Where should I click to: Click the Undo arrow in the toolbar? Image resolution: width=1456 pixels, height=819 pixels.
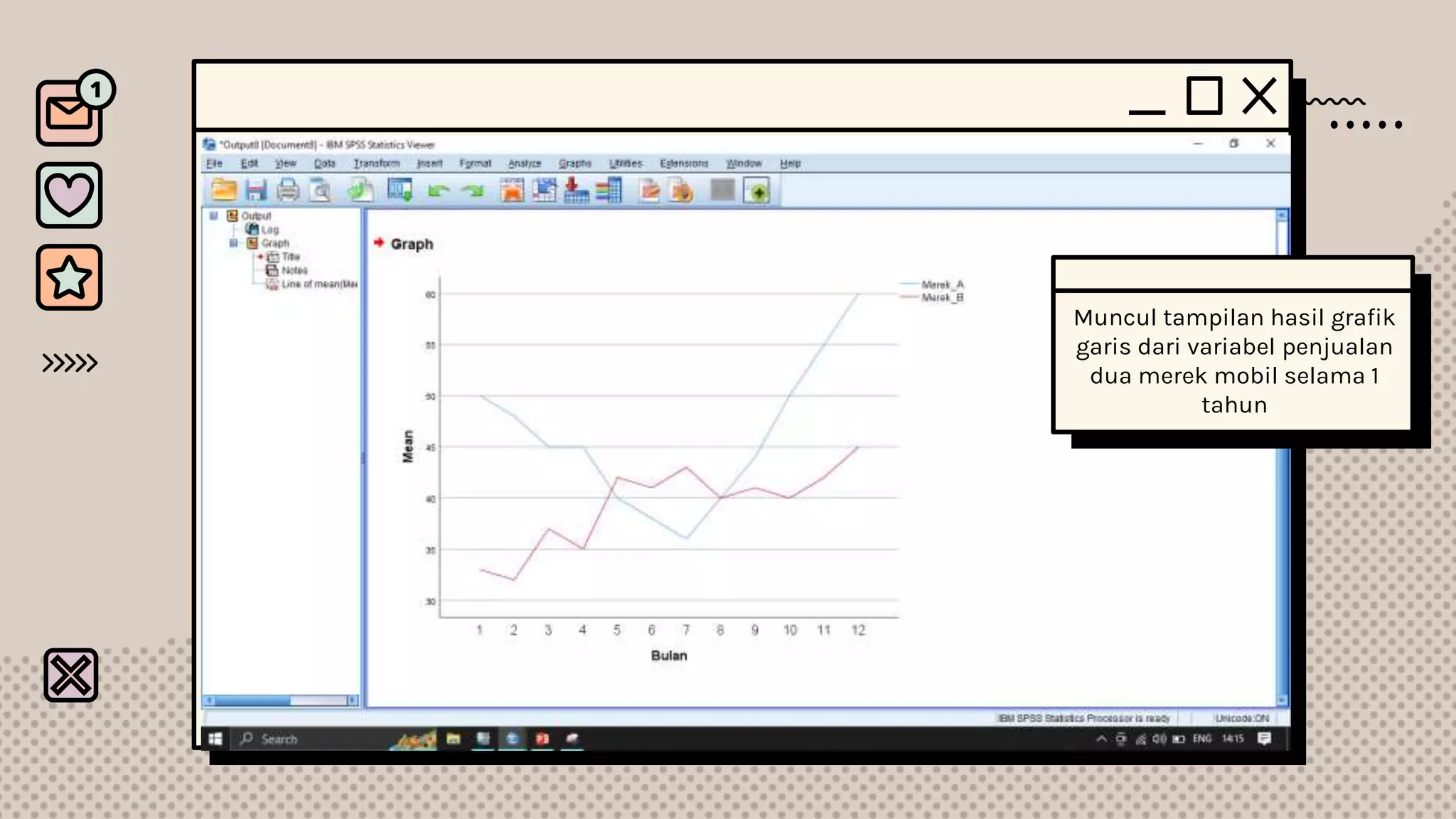coord(439,191)
